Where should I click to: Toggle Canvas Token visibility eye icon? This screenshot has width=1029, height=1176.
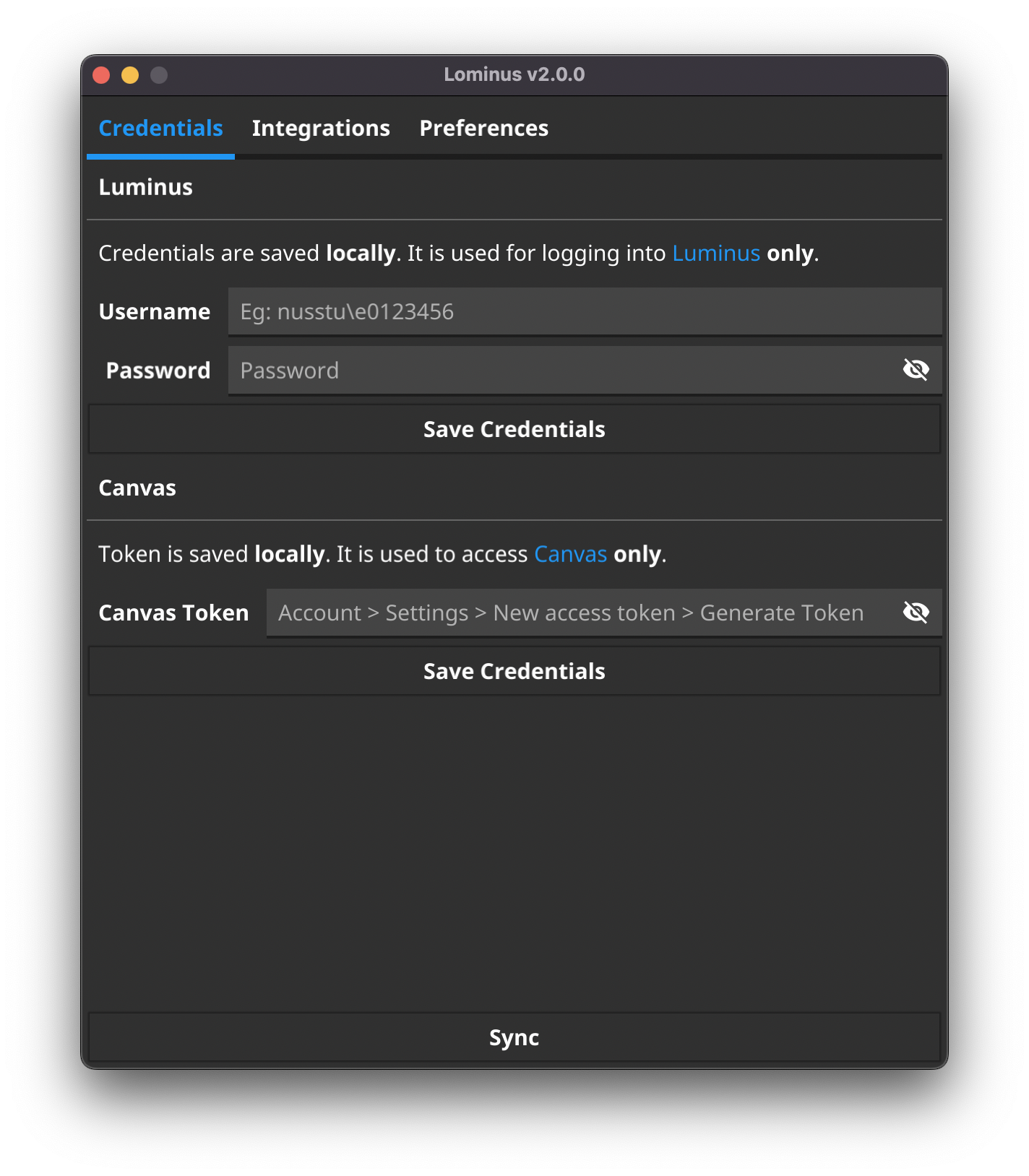(x=916, y=613)
